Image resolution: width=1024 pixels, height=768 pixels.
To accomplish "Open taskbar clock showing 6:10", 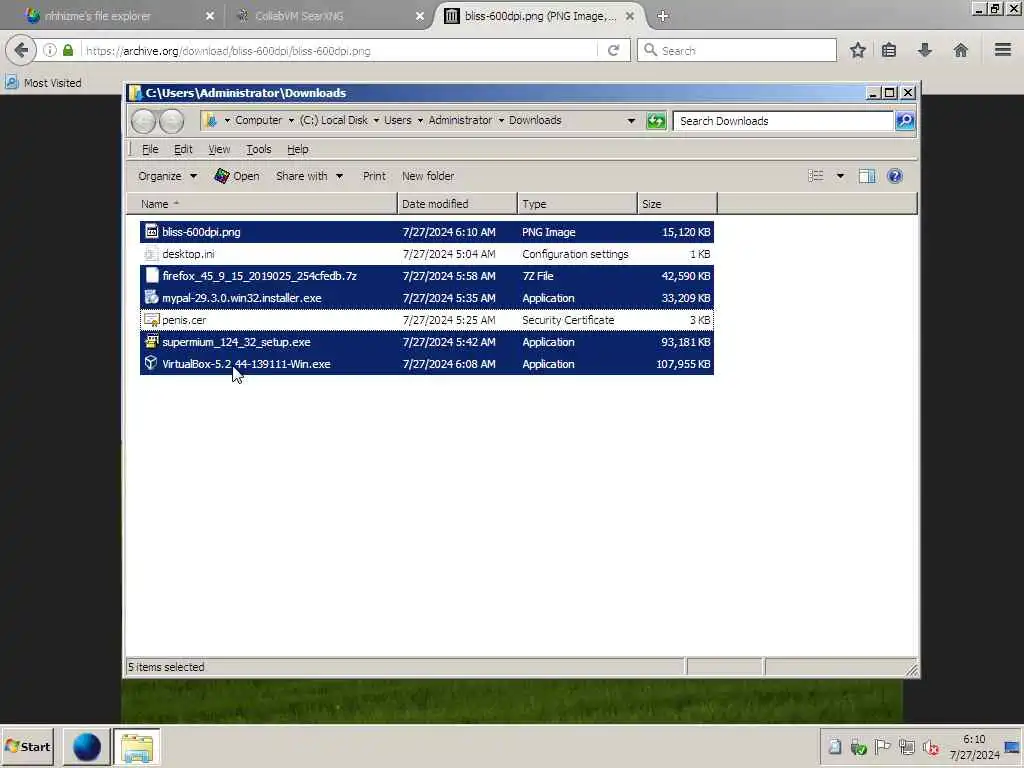I will pos(974,747).
